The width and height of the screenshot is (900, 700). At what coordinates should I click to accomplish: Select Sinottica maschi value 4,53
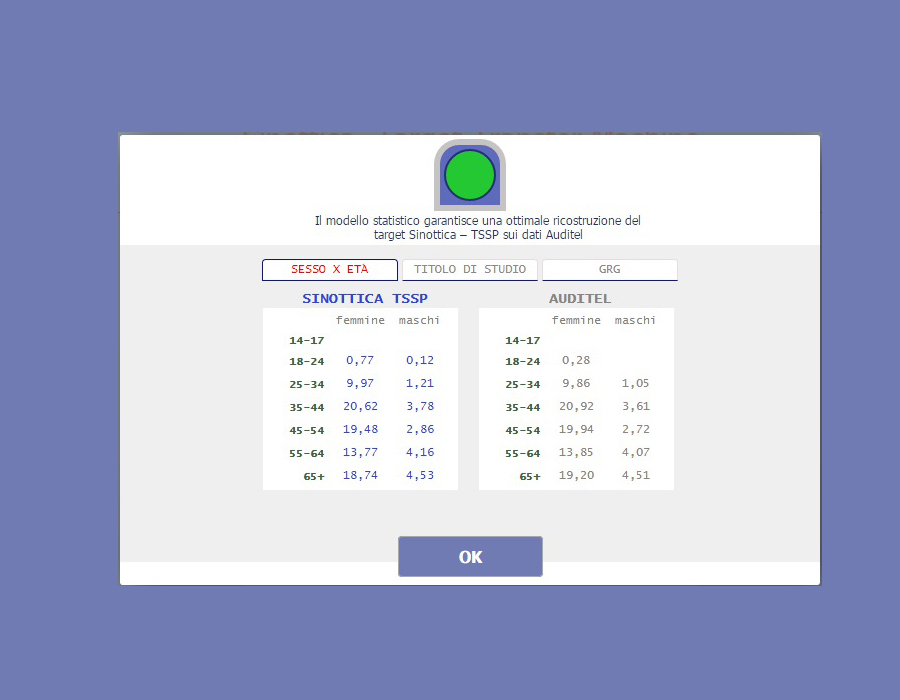tap(420, 475)
